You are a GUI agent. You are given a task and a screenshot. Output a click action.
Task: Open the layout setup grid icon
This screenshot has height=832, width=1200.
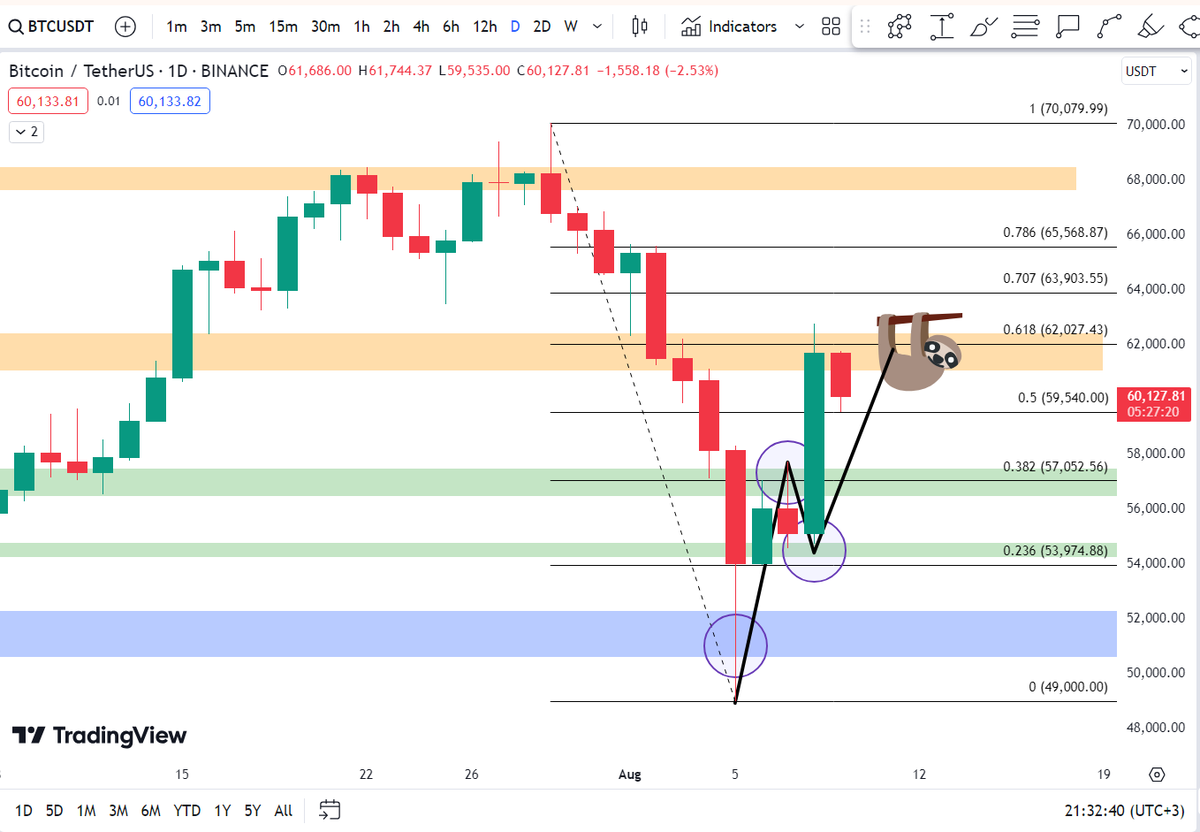coord(831,27)
